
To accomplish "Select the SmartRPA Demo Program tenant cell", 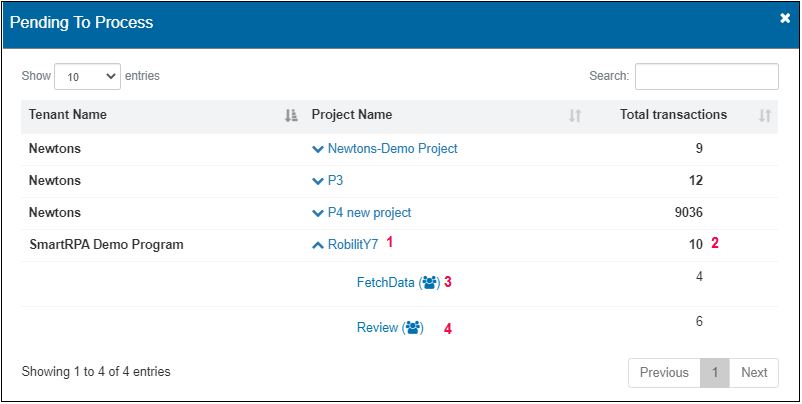I will pos(106,244).
